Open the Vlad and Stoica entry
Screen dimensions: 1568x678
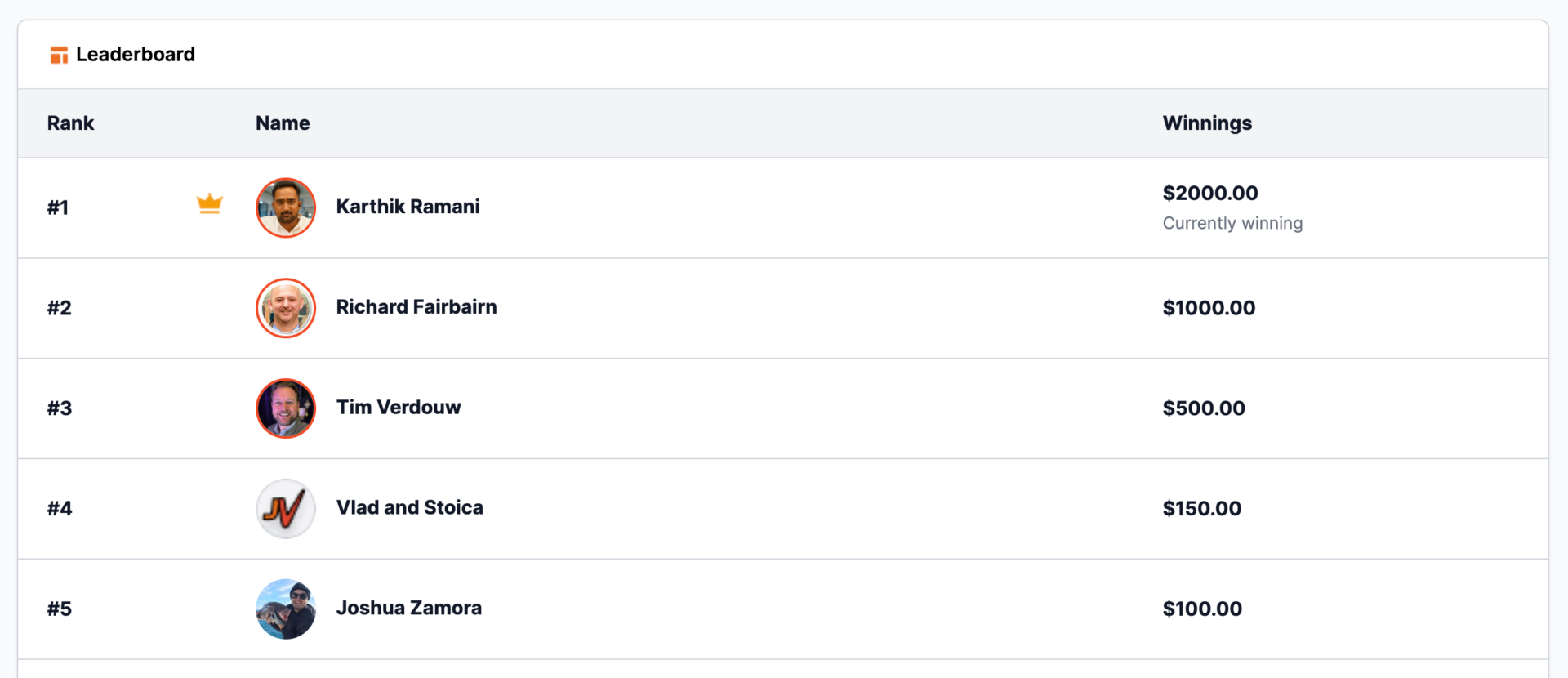[410, 508]
